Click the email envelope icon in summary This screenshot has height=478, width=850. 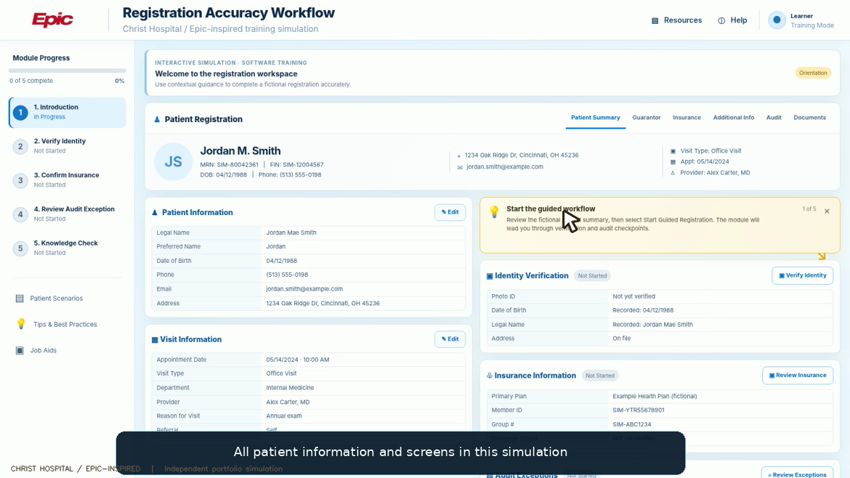[460, 167]
